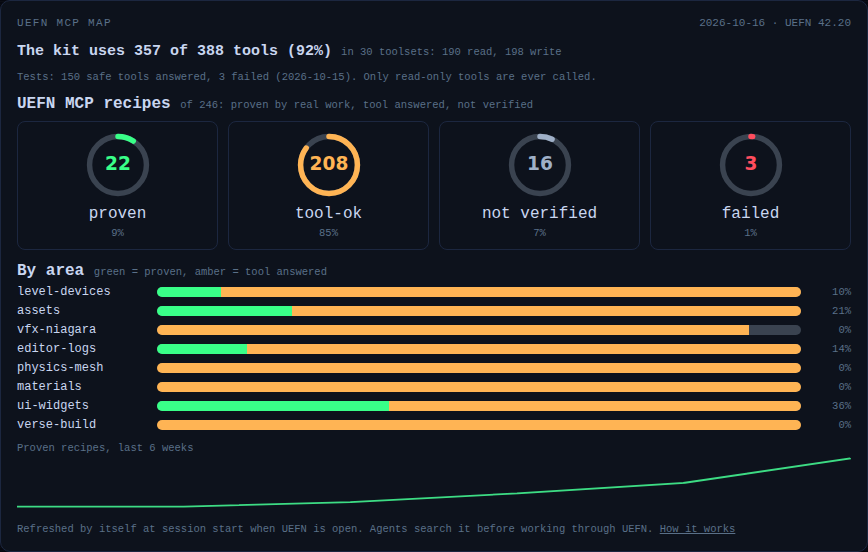The width and height of the screenshot is (868, 552).
Task: Click the 36% value for ui-widgets
Action: (x=841, y=406)
